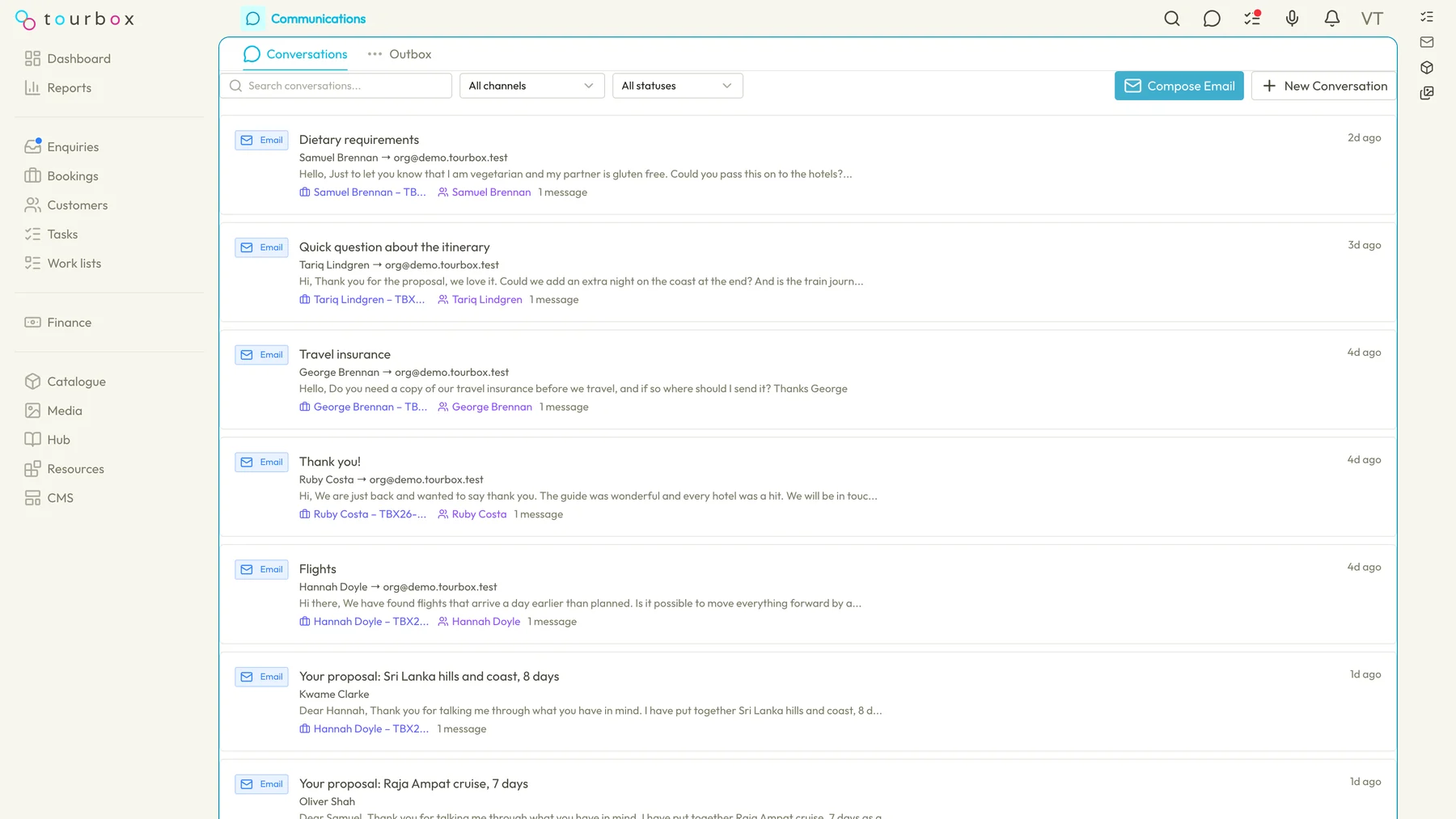Image resolution: width=1456 pixels, height=819 pixels.
Task: Open the Dietary requirements conversation
Action: [807, 165]
